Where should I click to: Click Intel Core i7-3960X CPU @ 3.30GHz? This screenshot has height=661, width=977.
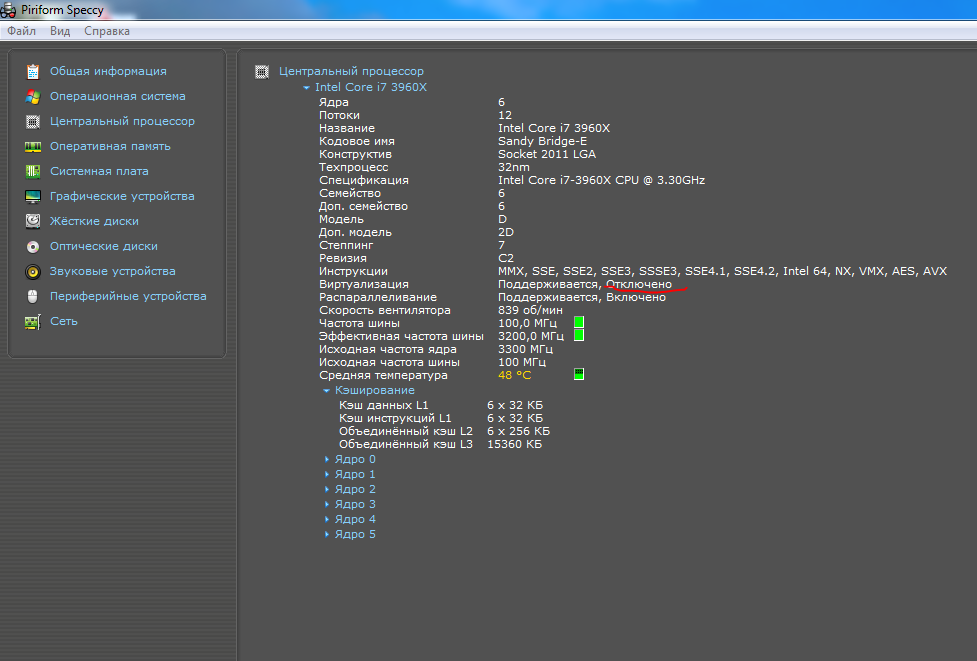click(601, 180)
